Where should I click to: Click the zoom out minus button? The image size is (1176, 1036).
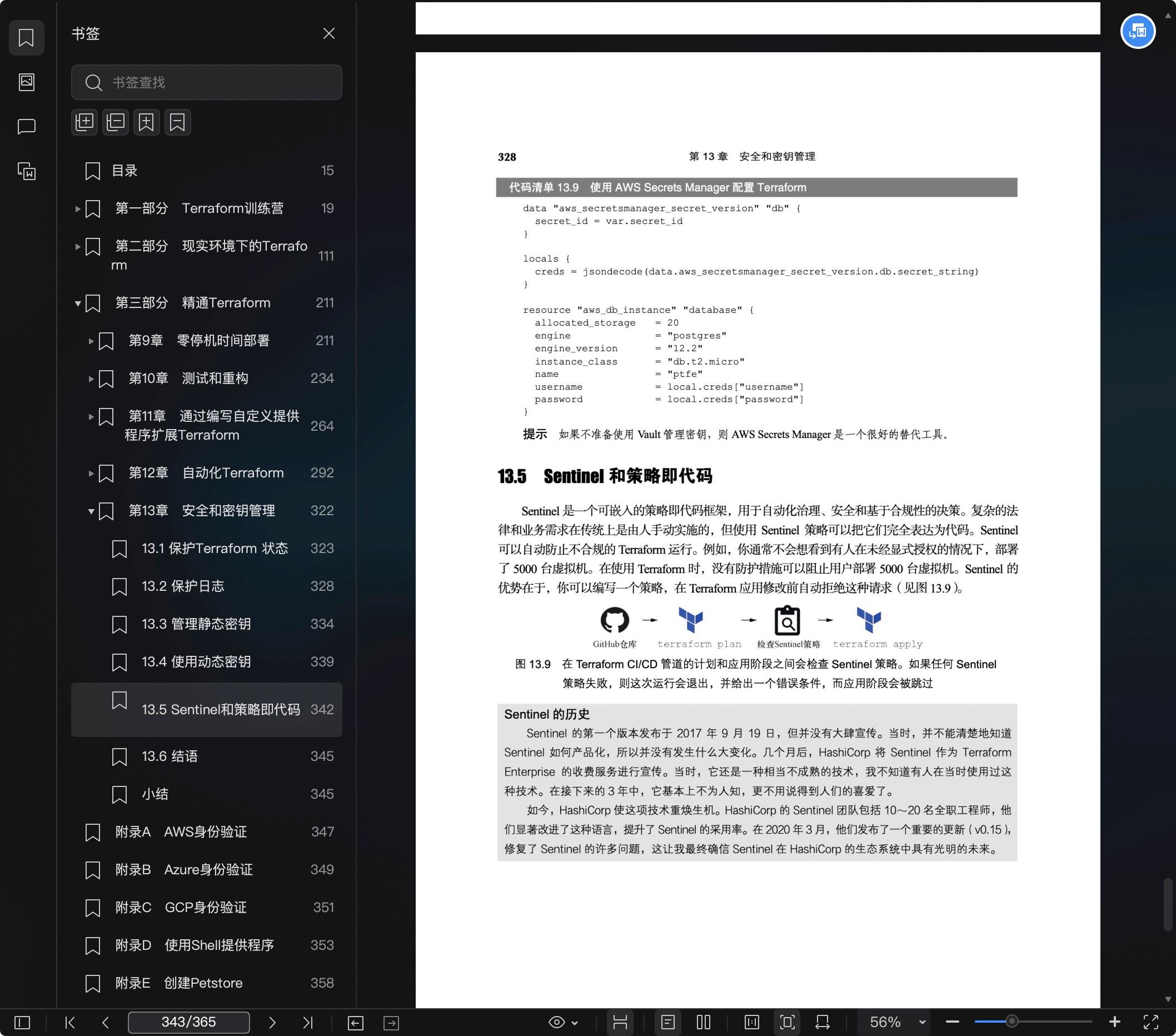[x=952, y=1022]
